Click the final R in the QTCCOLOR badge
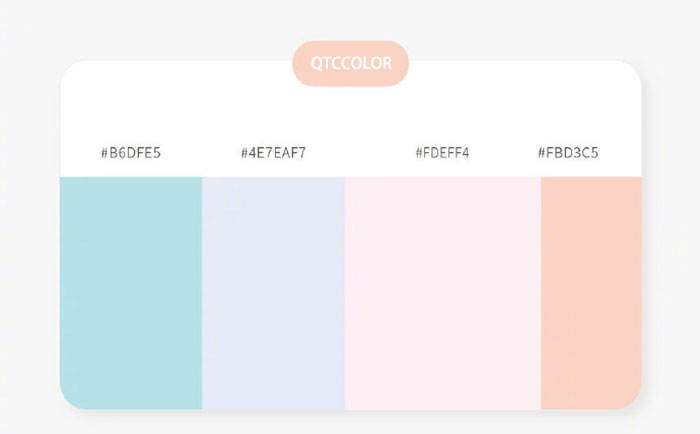This screenshot has height=434, width=700. pyautogui.click(x=386, y=64)
